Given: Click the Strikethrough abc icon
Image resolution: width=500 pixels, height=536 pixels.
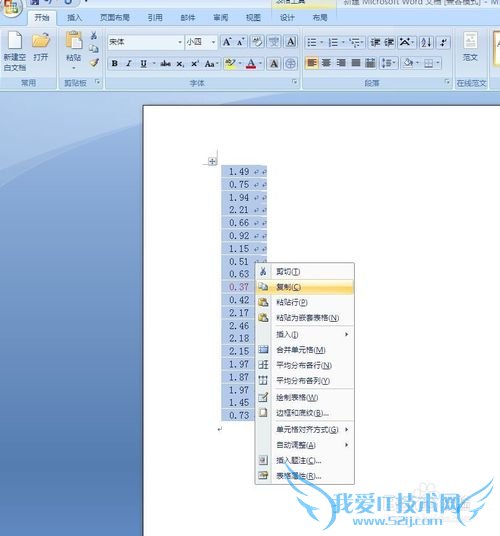Looking at the screenshot, I should 165,64.
